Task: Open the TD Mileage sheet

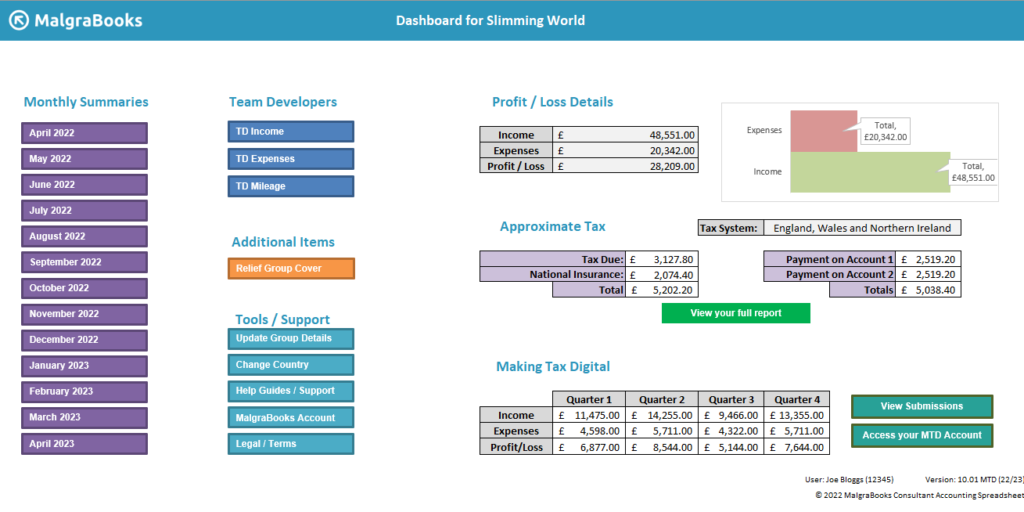Action: point(291,186)
